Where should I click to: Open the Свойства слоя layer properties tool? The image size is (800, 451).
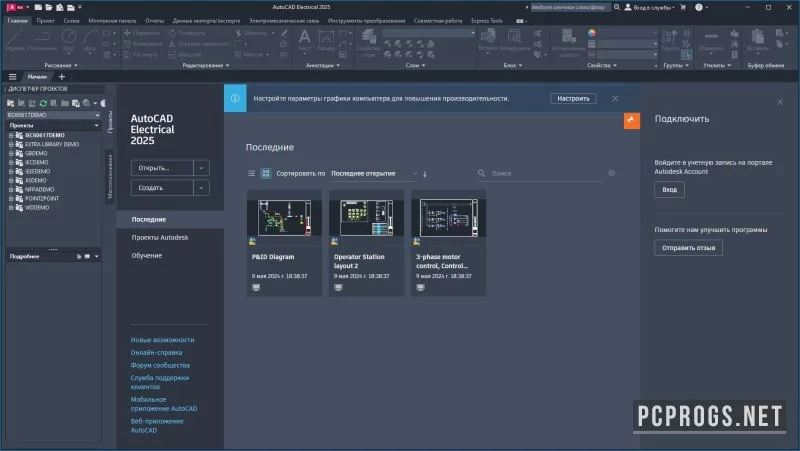coord(368,43)
